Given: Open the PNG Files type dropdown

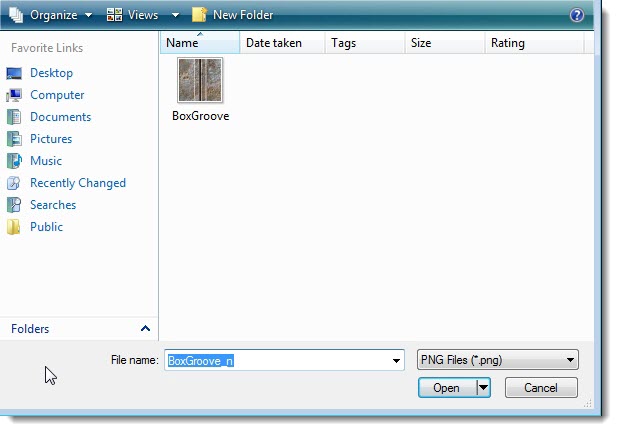Looking at the screenshot, I should 497,360.
